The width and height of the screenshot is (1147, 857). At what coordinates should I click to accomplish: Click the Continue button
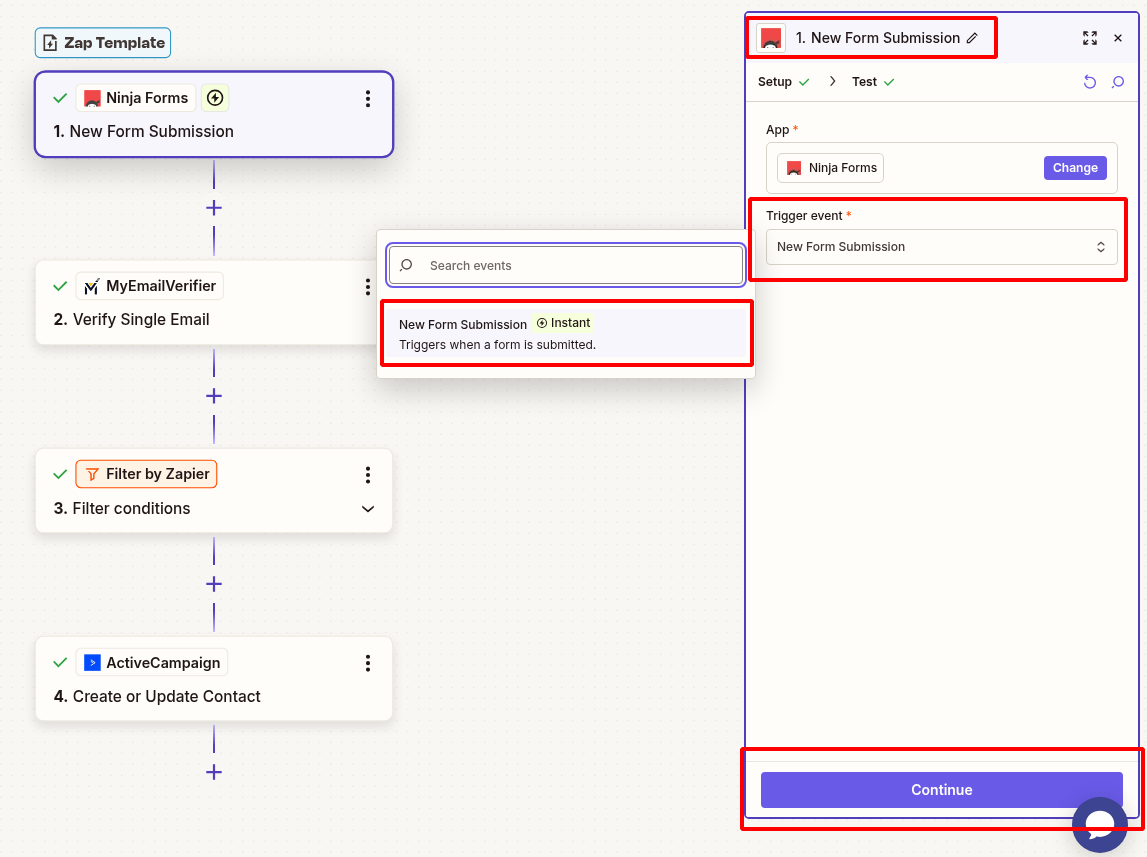pyautogui.click(x=941, y=789)
